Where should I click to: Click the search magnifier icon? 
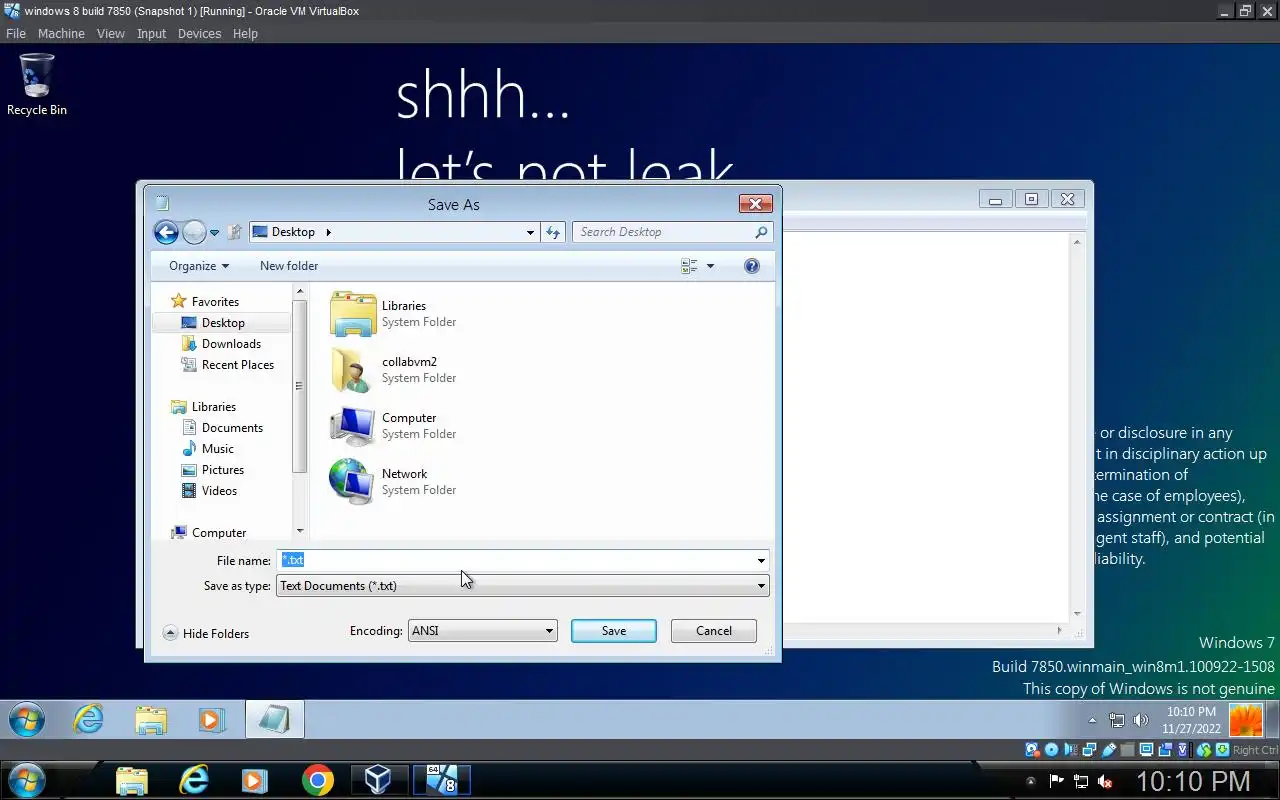(x=761, y=232)
